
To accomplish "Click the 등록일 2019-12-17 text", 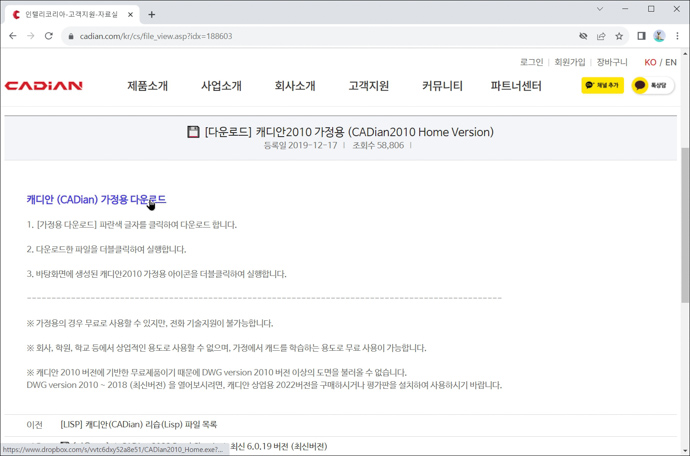I will click(301, 145).
